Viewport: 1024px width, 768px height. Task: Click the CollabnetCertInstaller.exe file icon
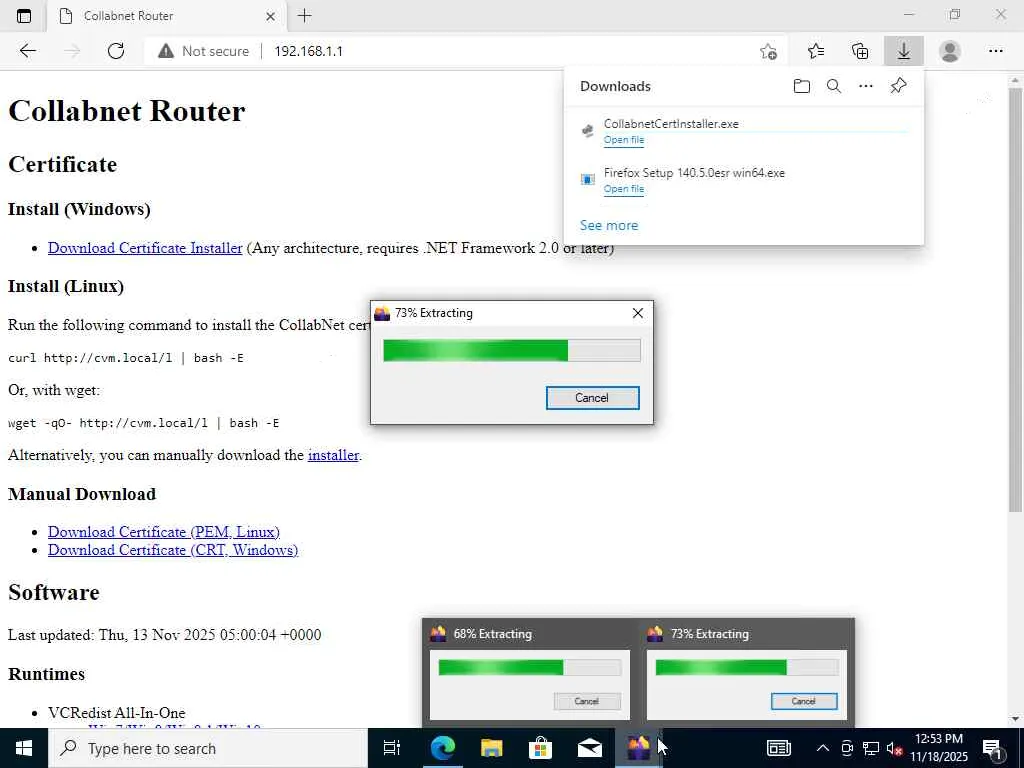click(x=588, y=131)
